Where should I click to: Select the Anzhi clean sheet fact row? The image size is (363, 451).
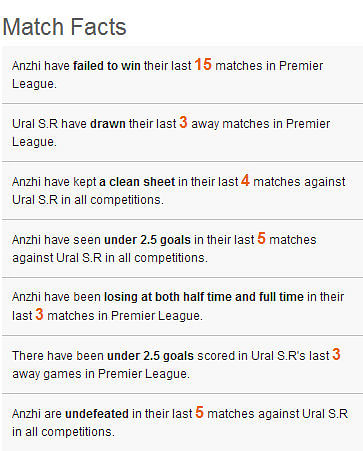tap(182, 191)
